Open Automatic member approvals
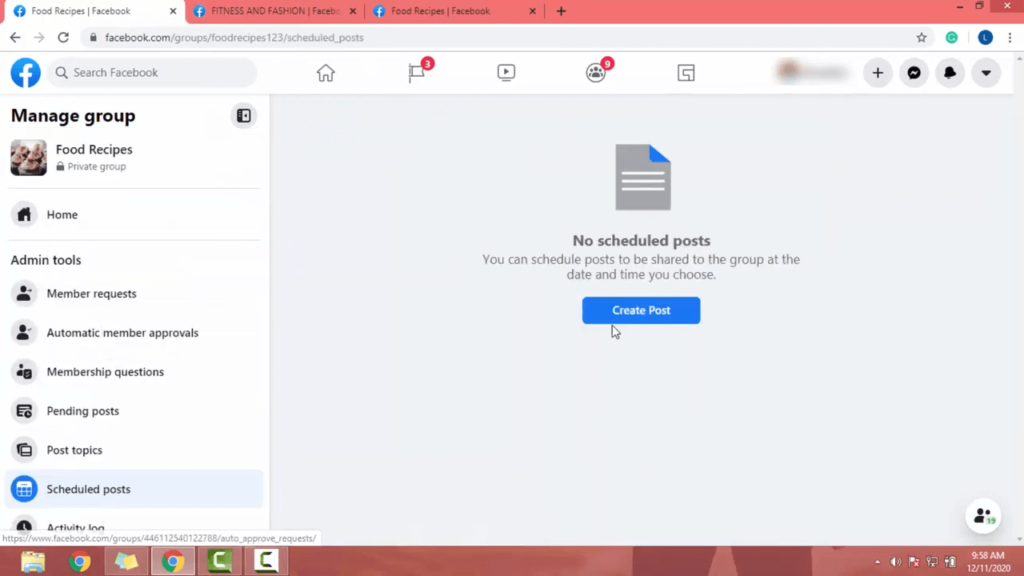1024x576 pixels. [x=134, y=332]
